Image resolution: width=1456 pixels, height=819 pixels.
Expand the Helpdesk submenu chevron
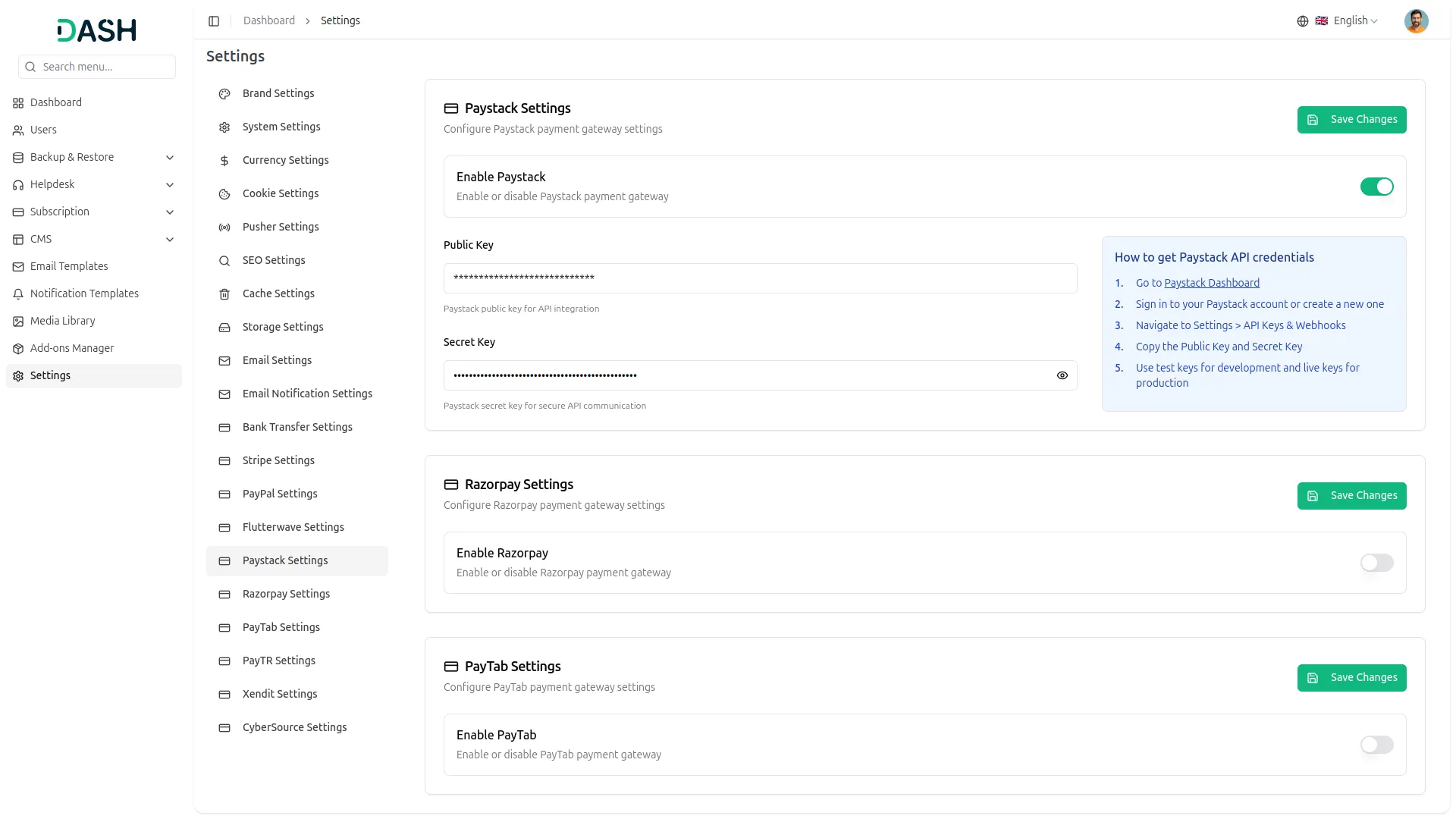click(170, 185)
